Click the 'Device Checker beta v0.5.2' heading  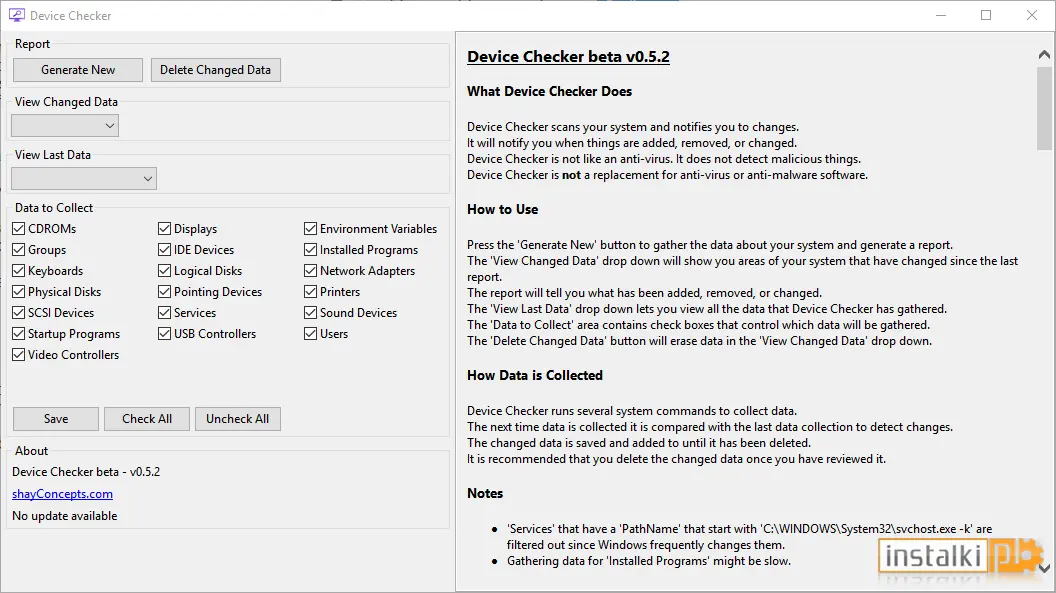coord(568,57)
